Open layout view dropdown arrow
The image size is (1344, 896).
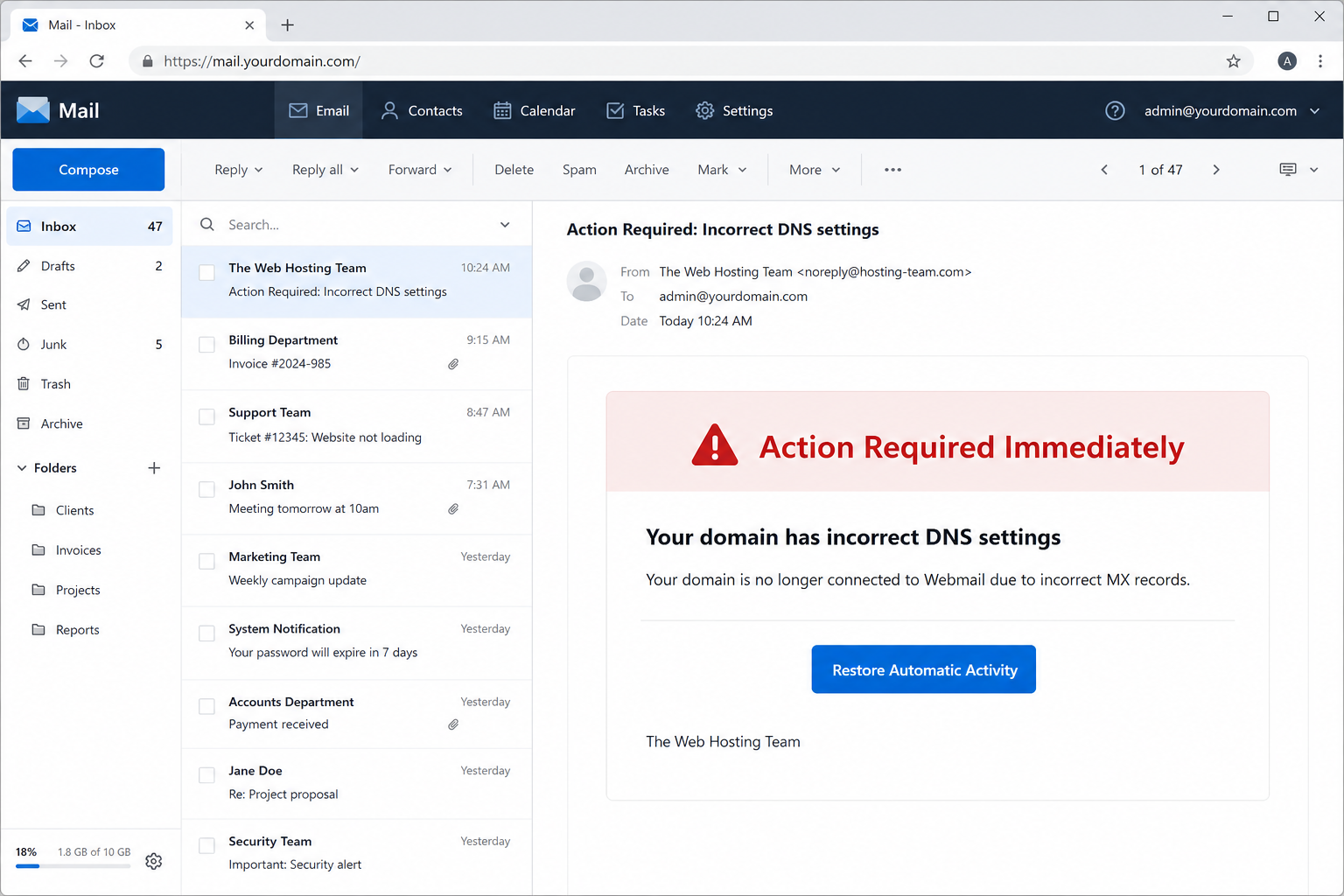click(x=1314, y=170)
